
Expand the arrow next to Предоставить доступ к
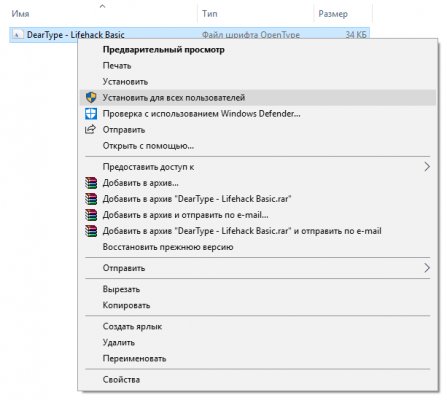(x=427, y=167)
